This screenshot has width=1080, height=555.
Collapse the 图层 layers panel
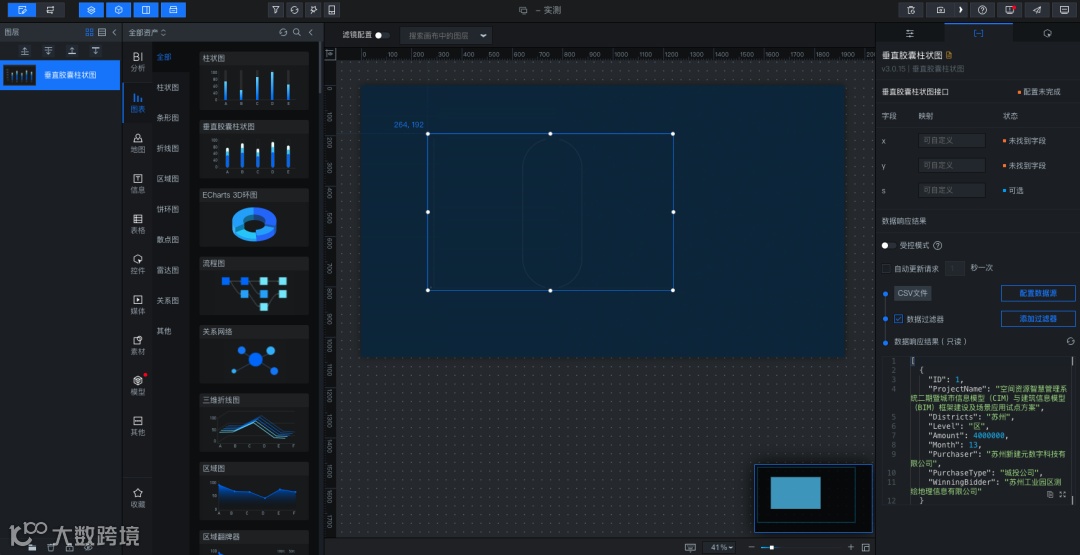(x=114, y=32)
